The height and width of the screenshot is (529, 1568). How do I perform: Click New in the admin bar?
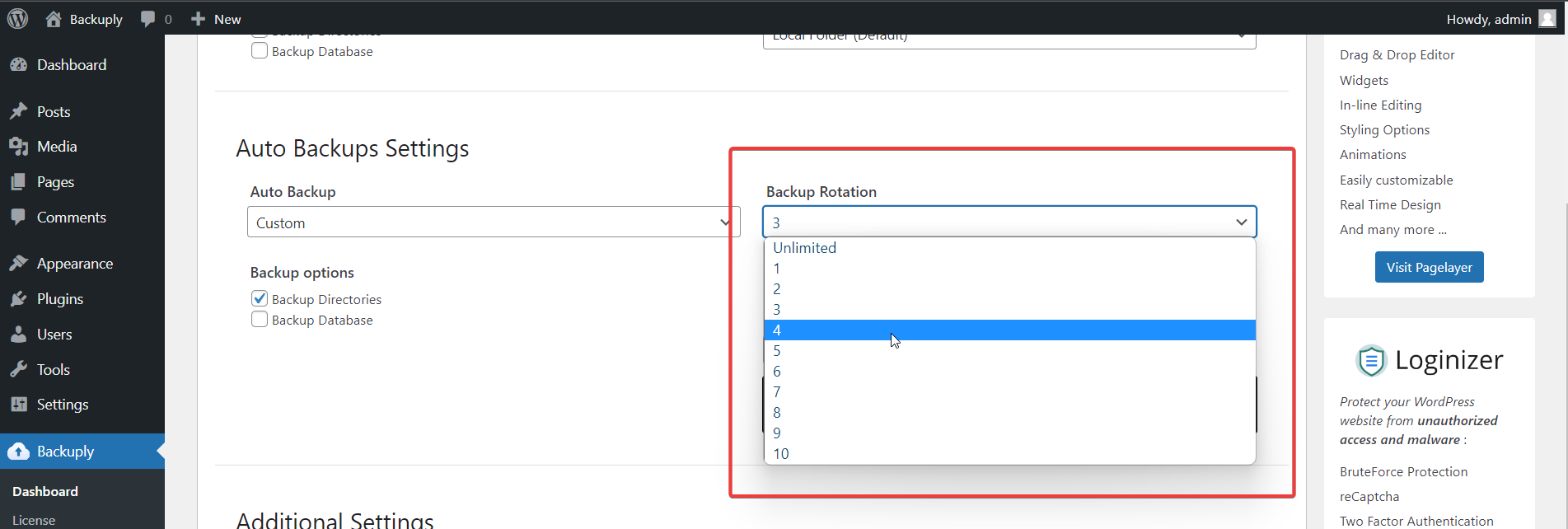227,19
